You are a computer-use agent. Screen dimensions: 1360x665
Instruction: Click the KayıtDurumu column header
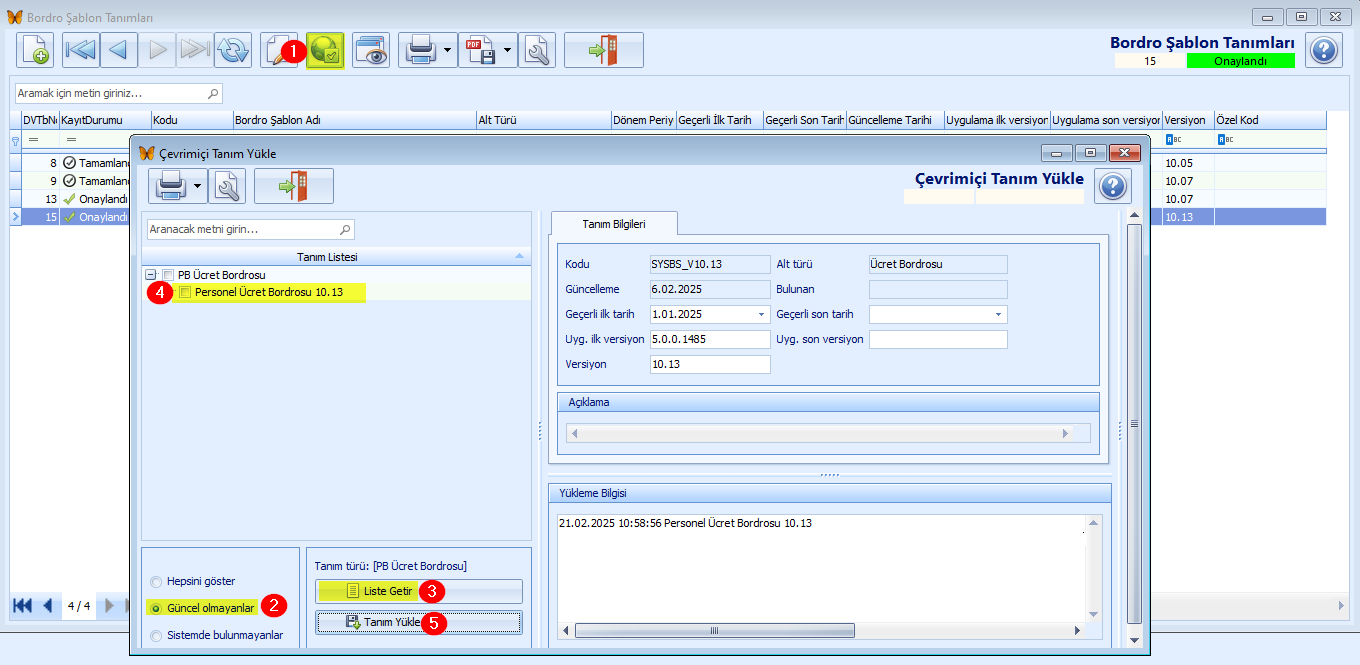click(104, 120)
